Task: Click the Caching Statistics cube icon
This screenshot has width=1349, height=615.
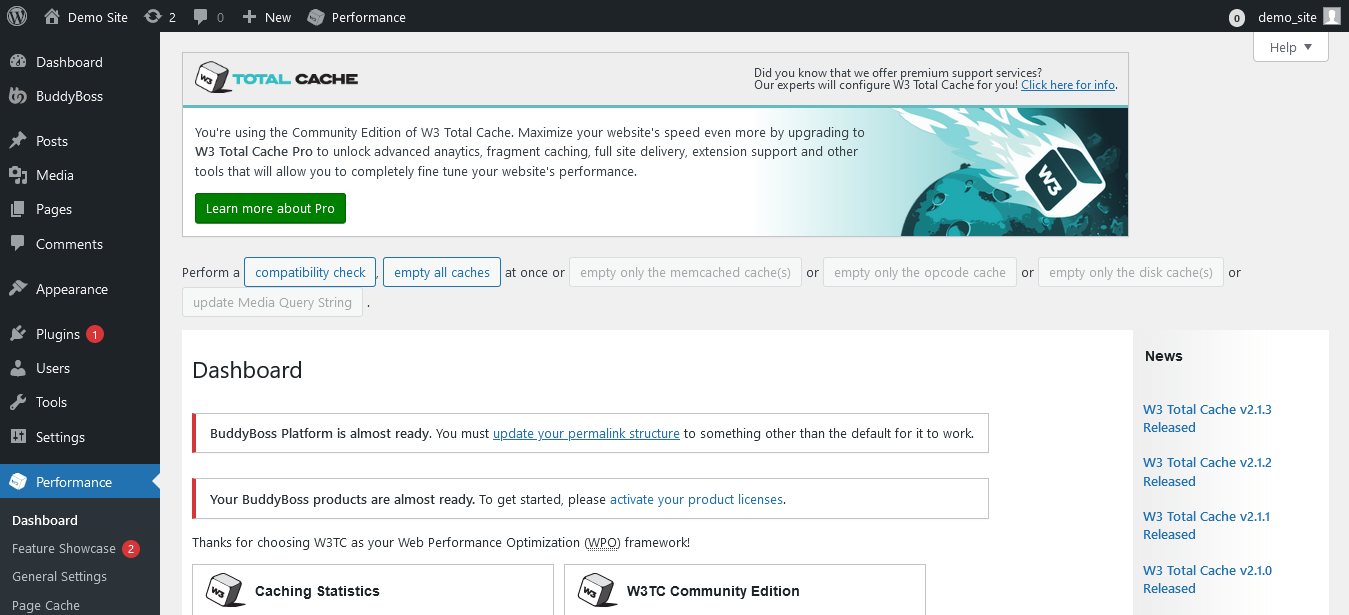Action: click(225, 590)
